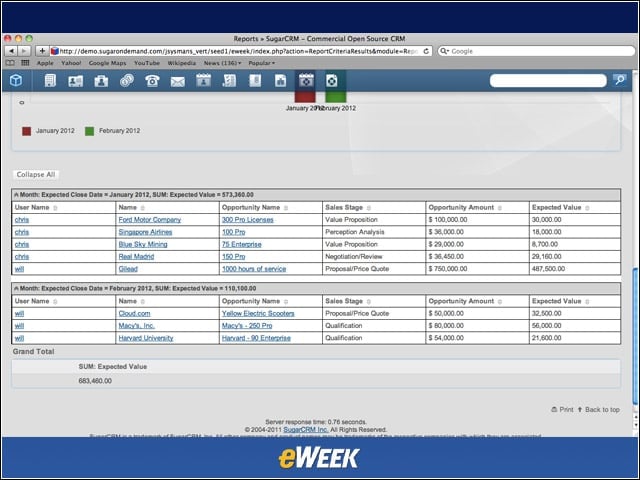Open the Gilead account link
The width and height of the screenshot is (640, 480).
[128, 269]
